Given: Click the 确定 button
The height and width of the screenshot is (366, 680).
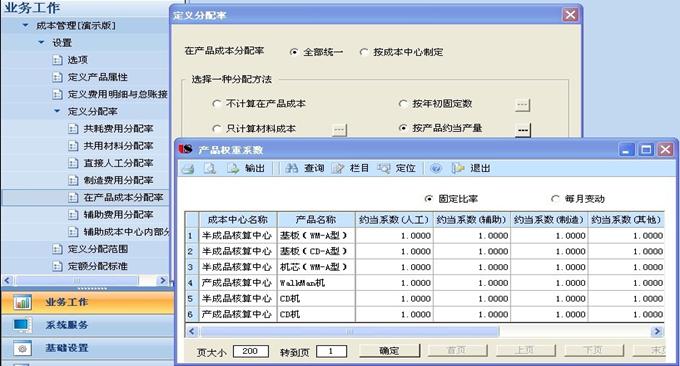Looking at the screenshot, I should tap(389, 350).
